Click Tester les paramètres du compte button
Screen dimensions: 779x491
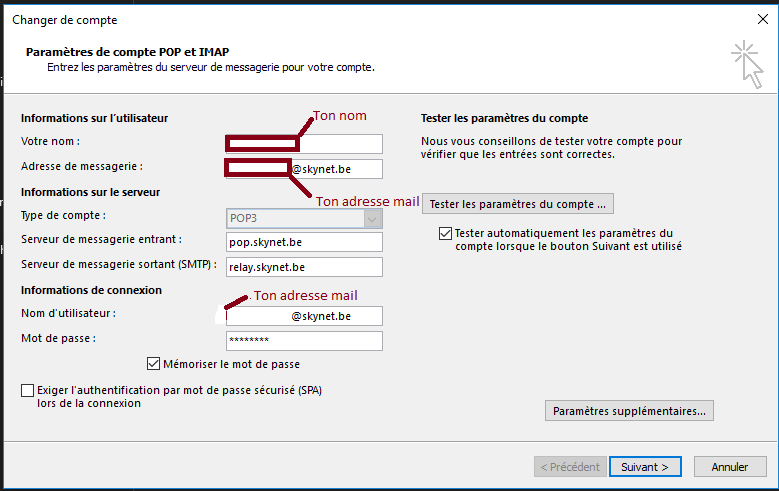tap(518, 204)
